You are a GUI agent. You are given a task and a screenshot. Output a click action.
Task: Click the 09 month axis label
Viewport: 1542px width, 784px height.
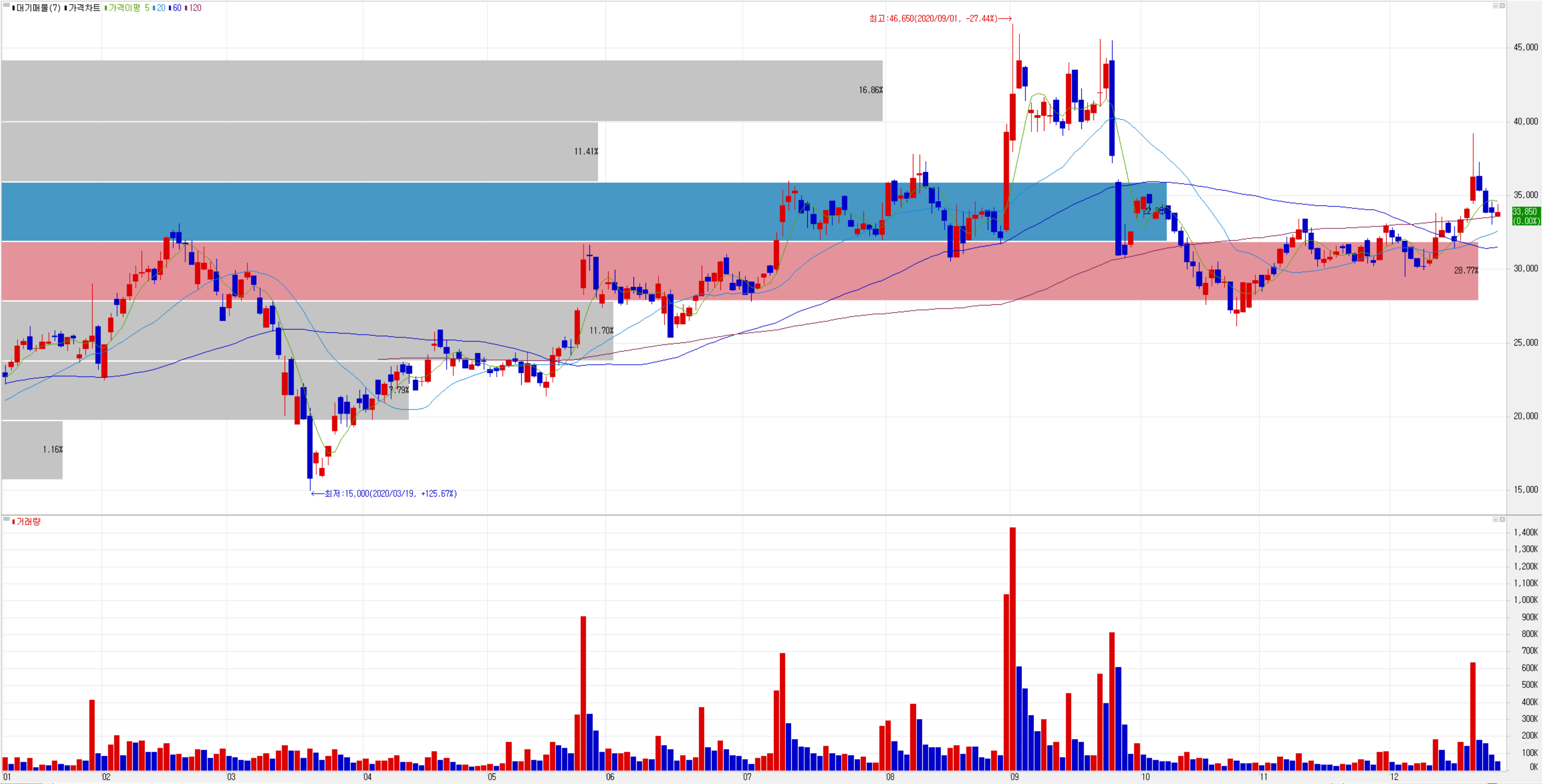[1014, 777]
